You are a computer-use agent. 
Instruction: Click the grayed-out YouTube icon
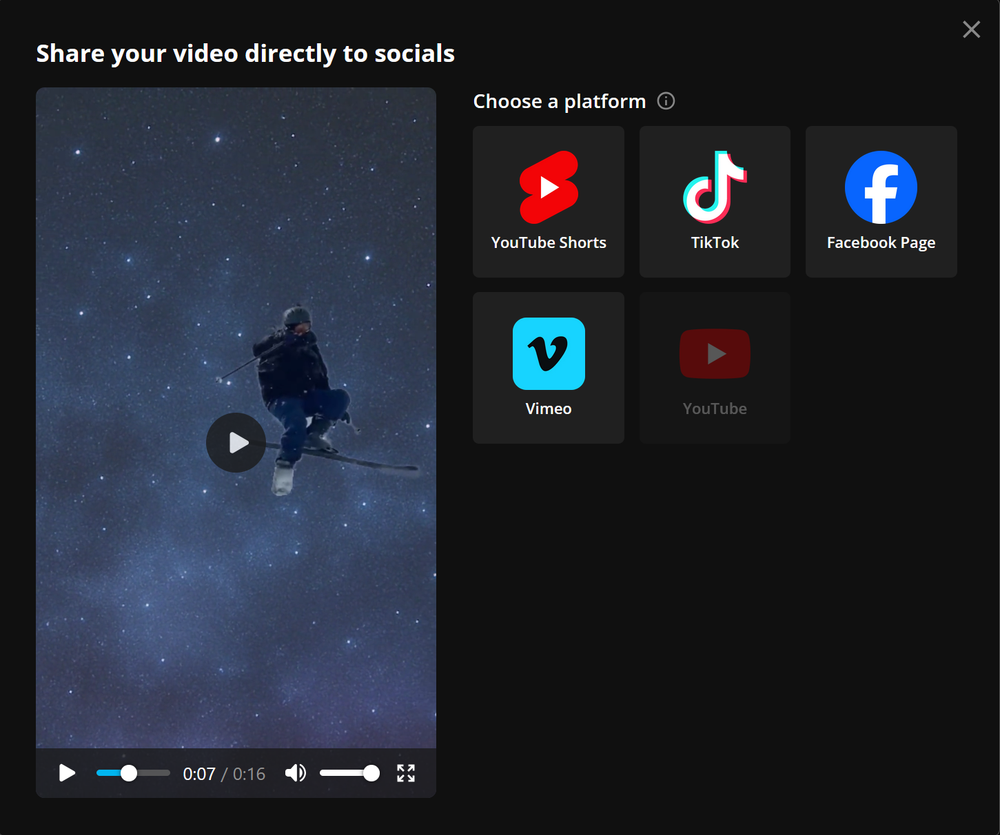tap(714, 353)
